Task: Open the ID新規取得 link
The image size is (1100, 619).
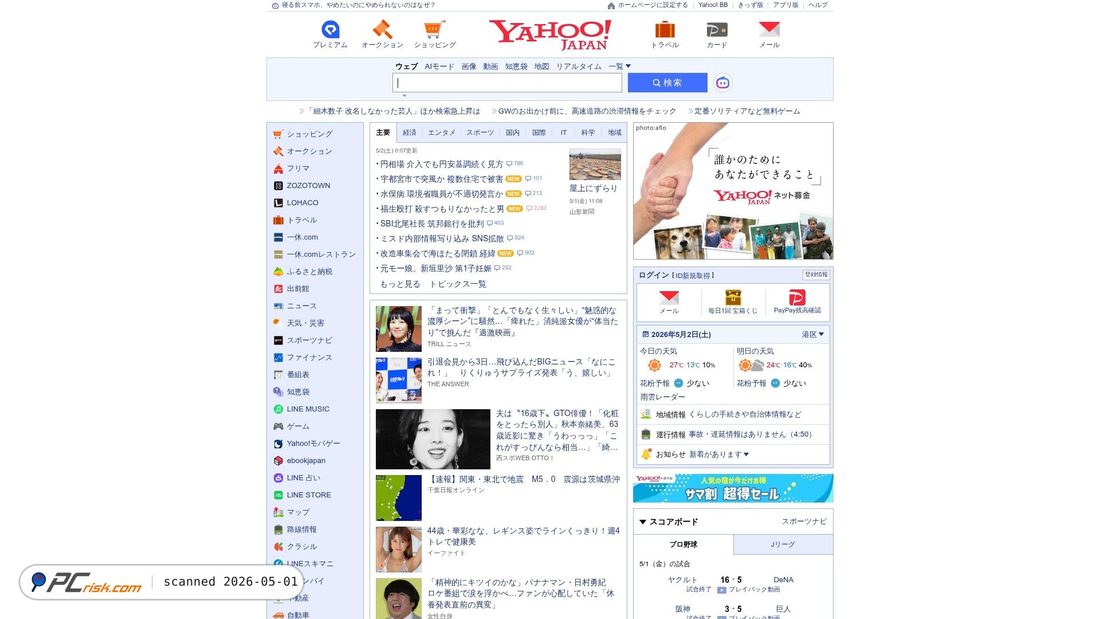Action: 693,276
